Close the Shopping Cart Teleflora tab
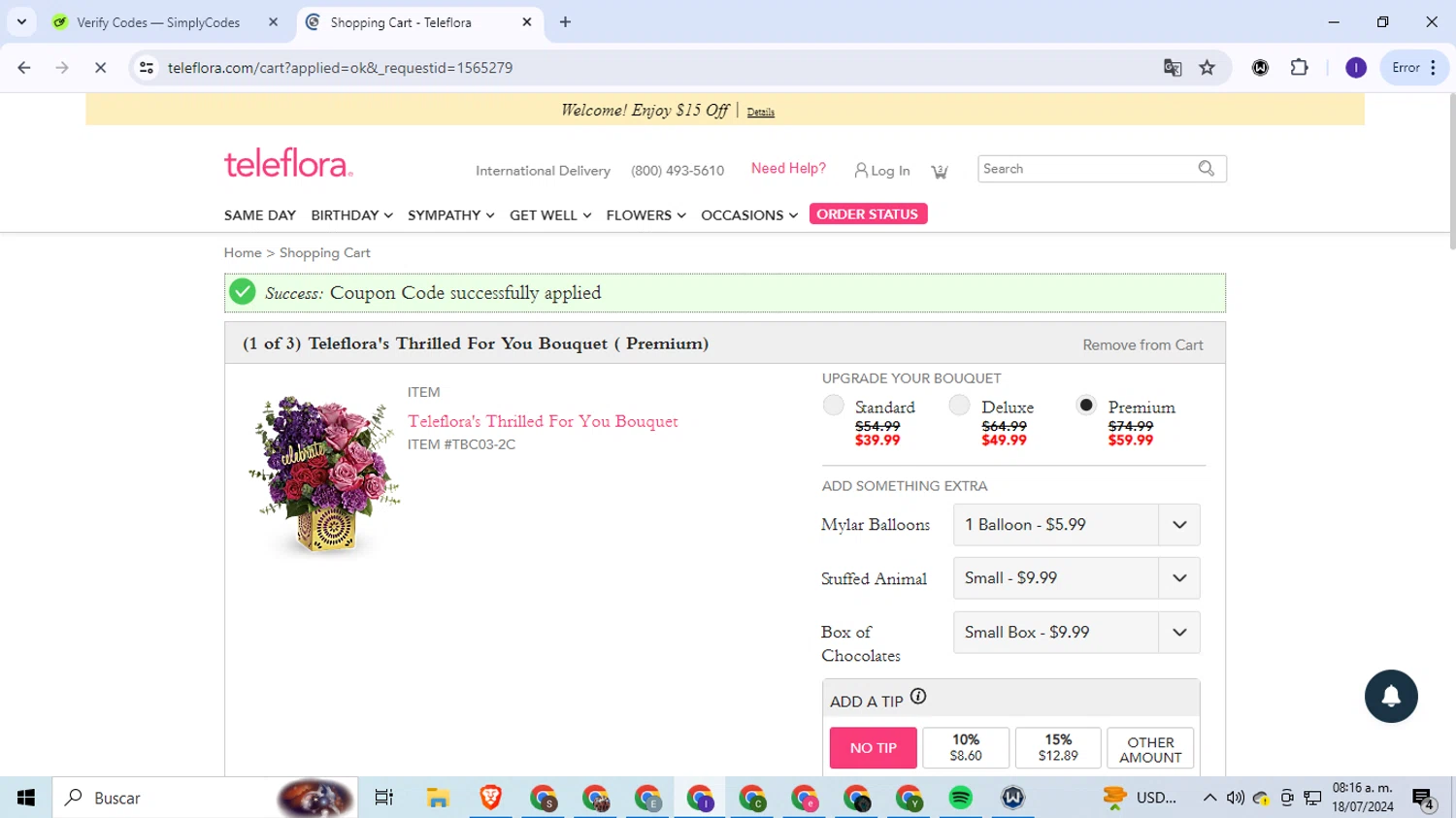The width and height of the screenshot is (1456, 818). (x=527, y=21)
